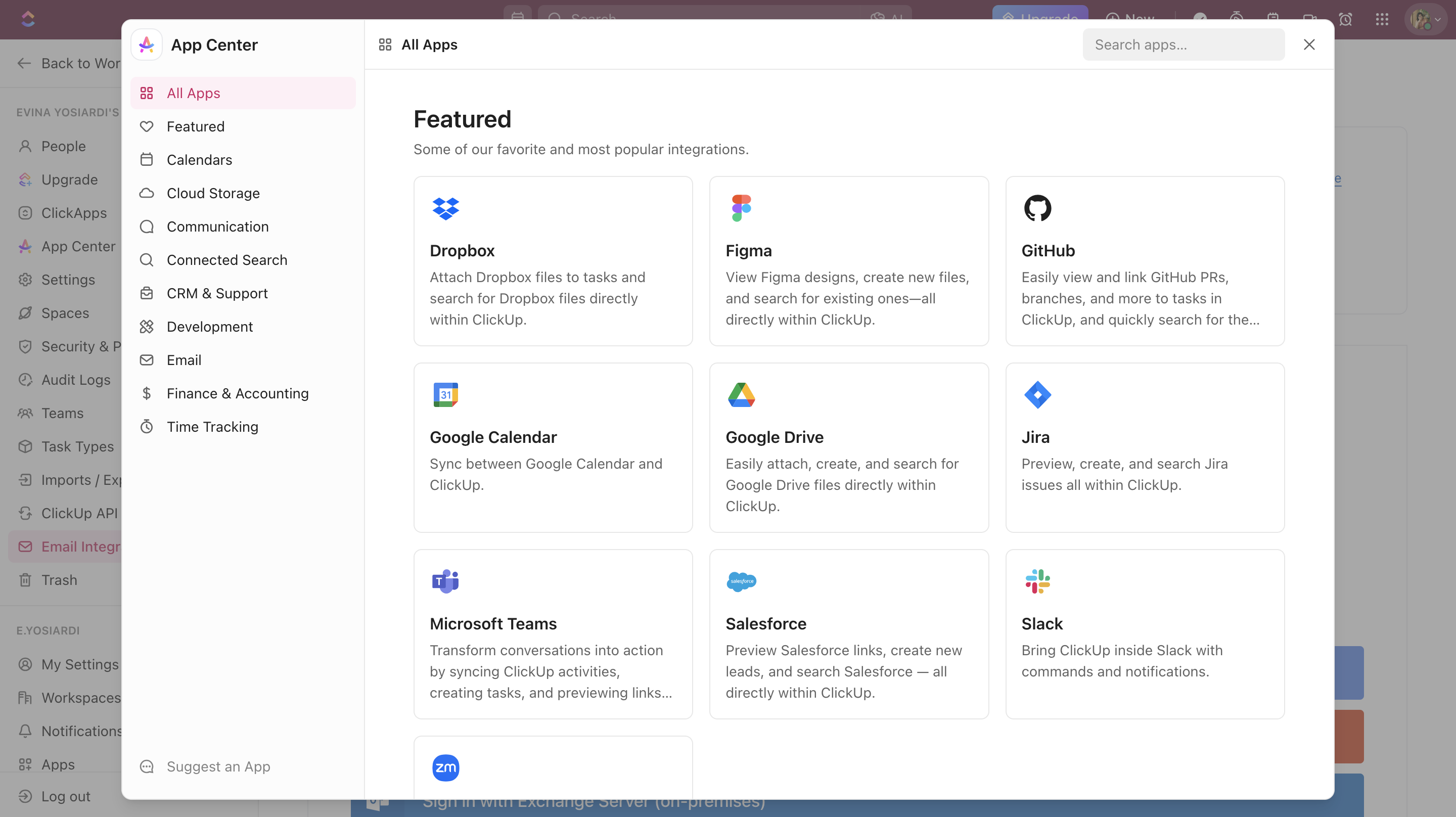Open the Dropbox integration card

tap(553, 261)
